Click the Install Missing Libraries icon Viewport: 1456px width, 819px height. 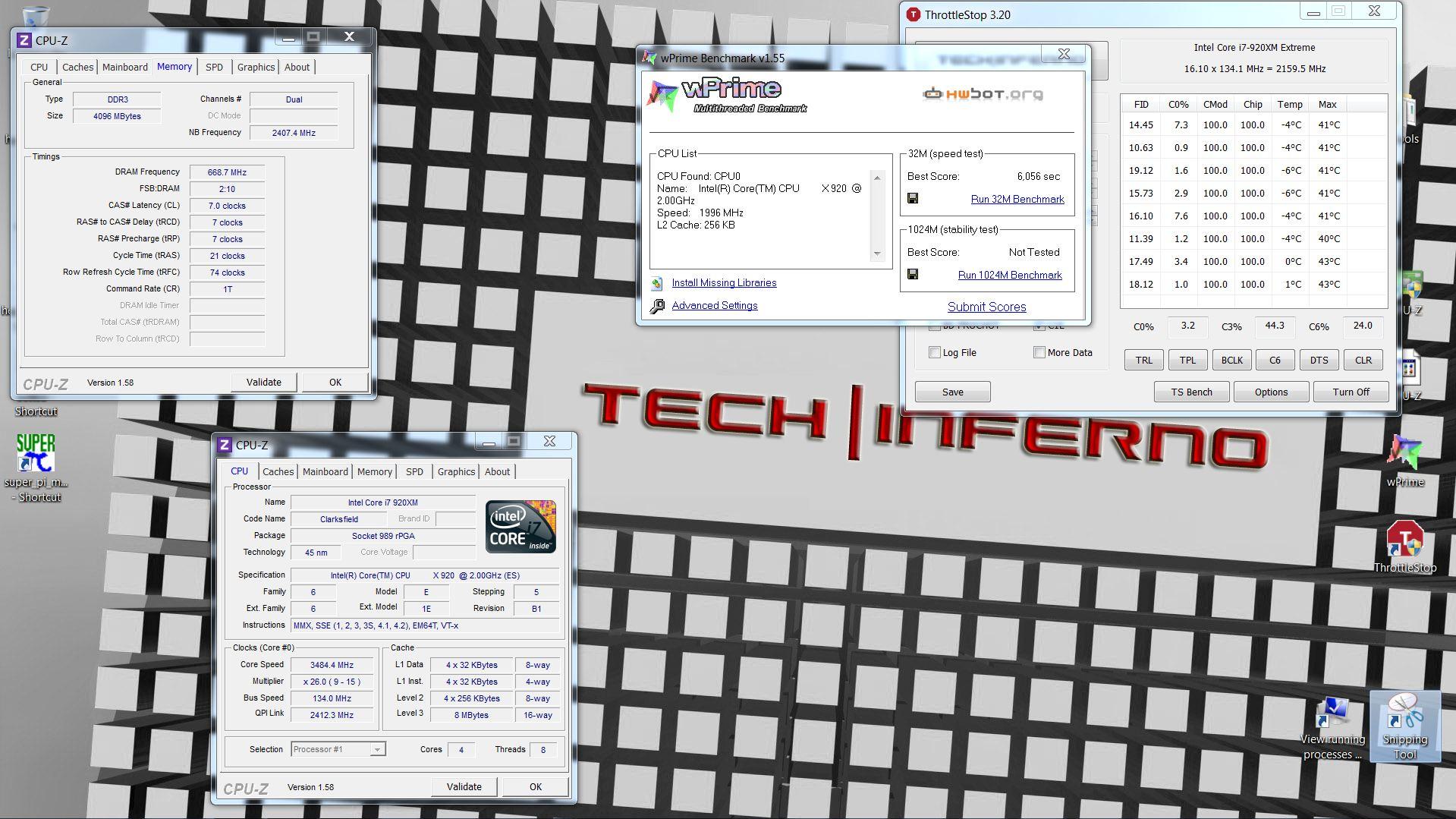tap(657, 283)
